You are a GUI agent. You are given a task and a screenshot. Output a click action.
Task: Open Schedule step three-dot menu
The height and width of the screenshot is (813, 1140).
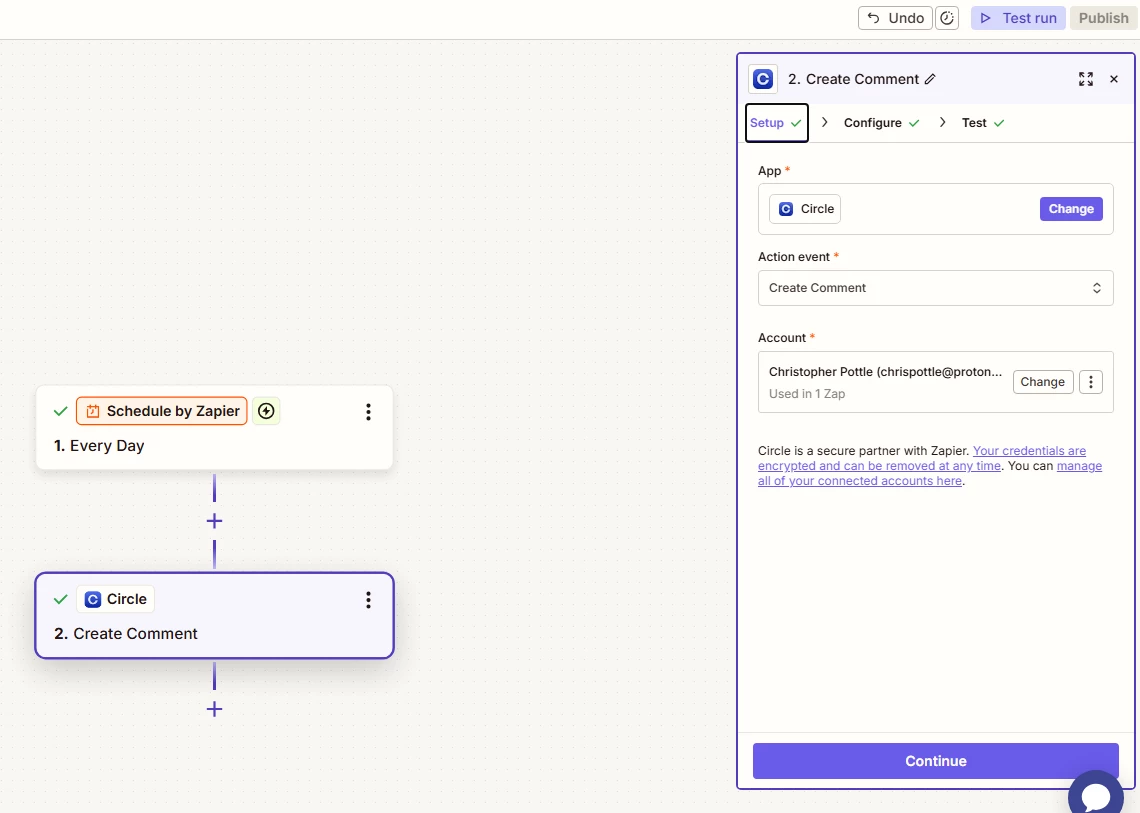tap(369, 412)
